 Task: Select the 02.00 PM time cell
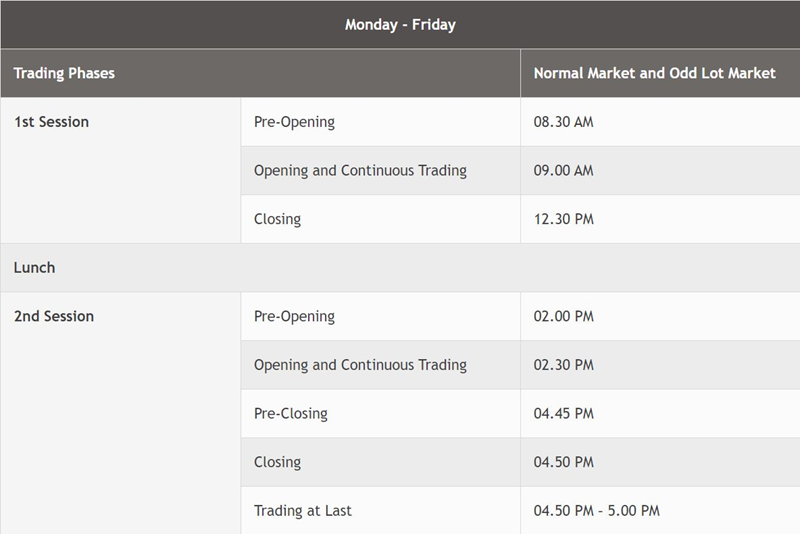[564, 316]
